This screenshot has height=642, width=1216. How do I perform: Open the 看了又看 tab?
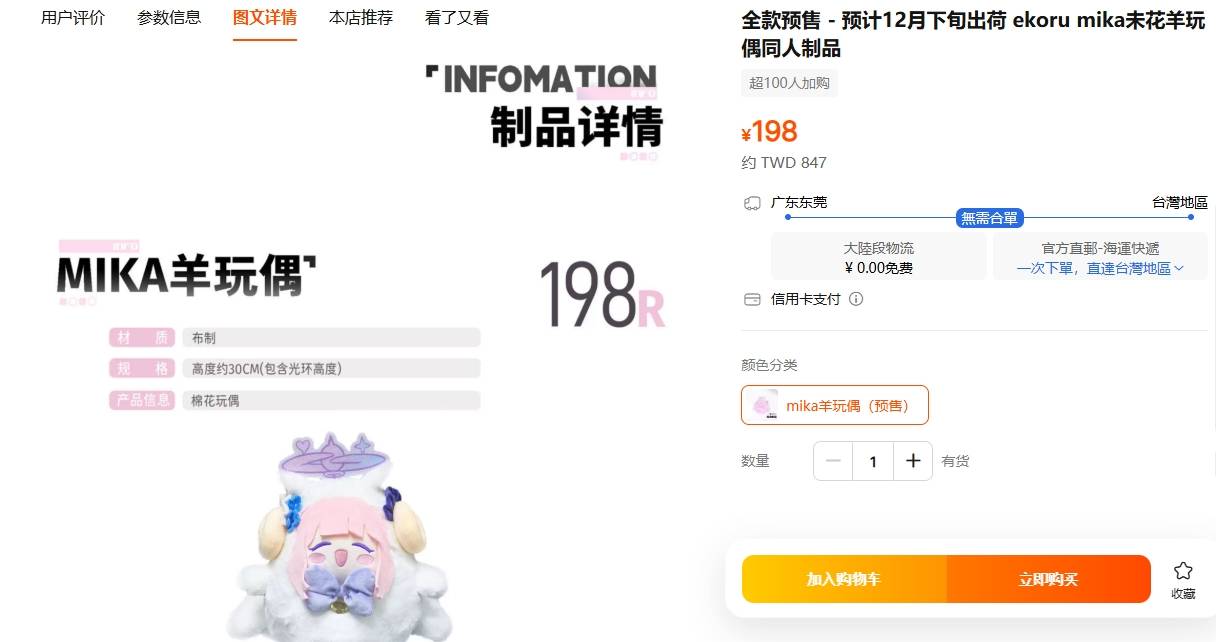click(457, 17)
